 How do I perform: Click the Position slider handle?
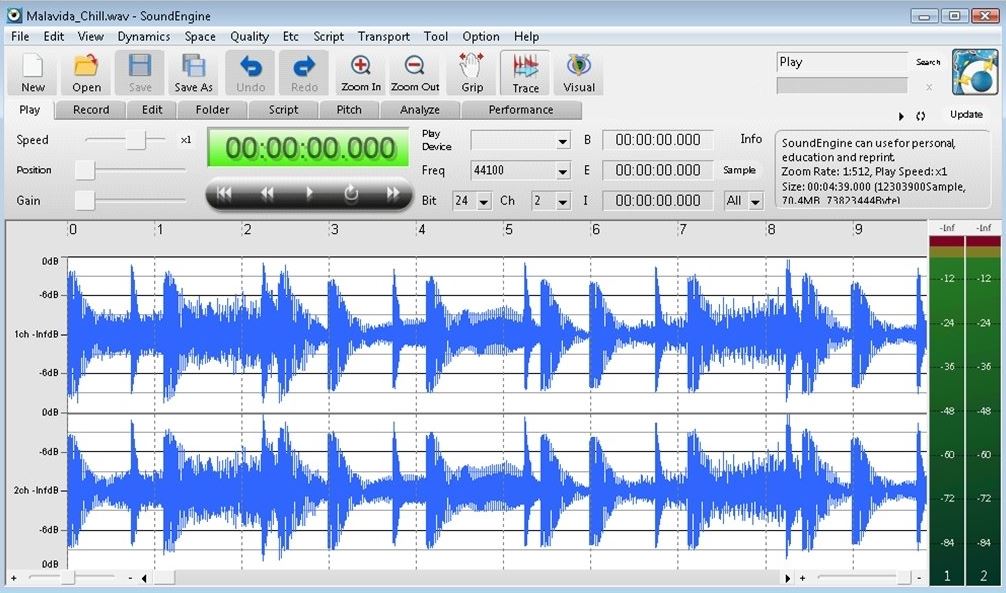click(x=85, y=170)
